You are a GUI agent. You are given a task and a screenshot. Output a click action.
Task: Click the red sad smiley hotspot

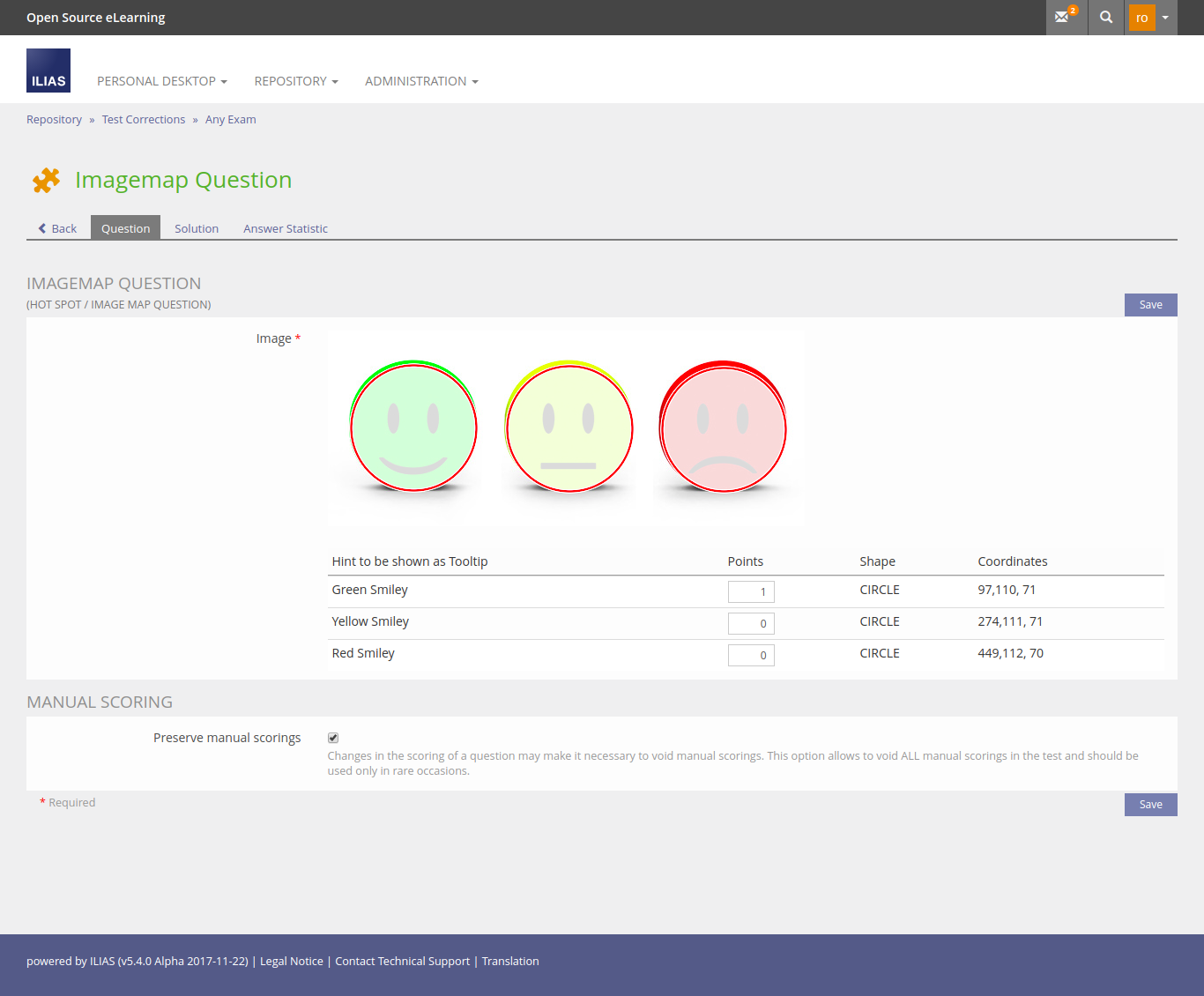(x=723, y=427)
